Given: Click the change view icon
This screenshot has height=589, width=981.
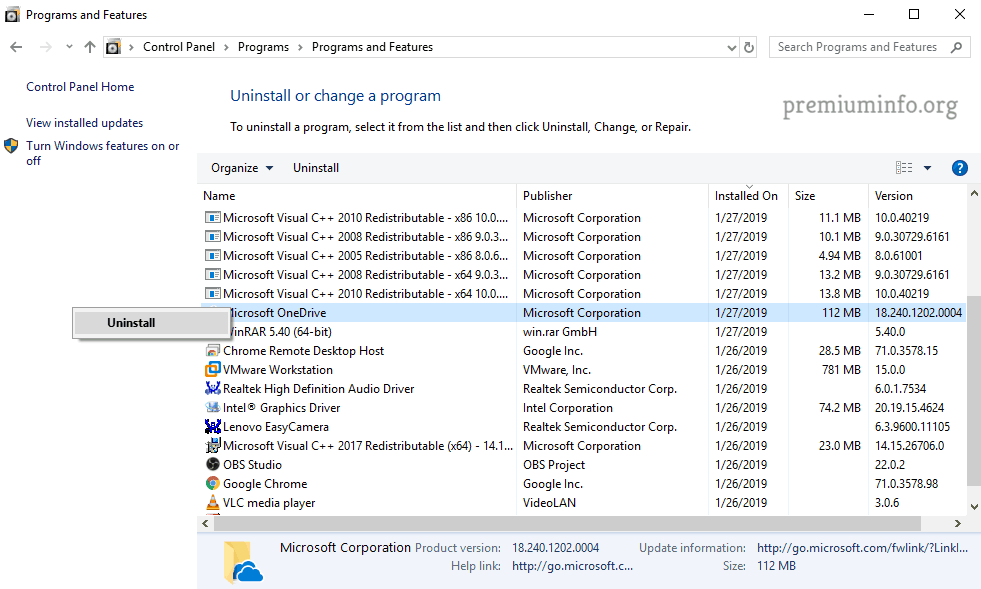Looking at the screenshot, I should coord(904,168).
